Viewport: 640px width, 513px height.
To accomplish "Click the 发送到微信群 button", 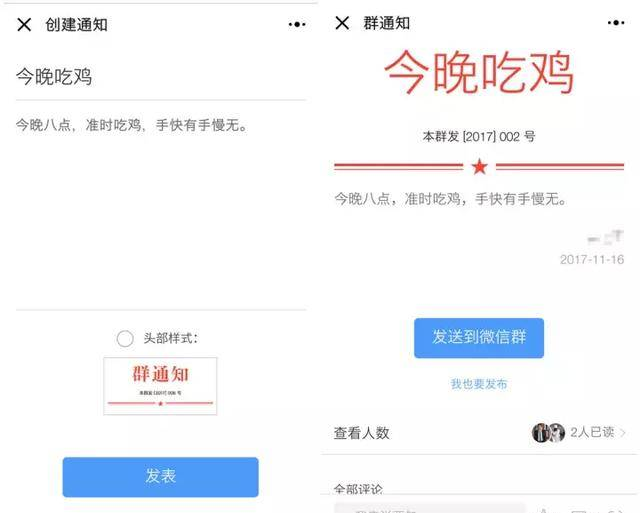I will 479,338.
